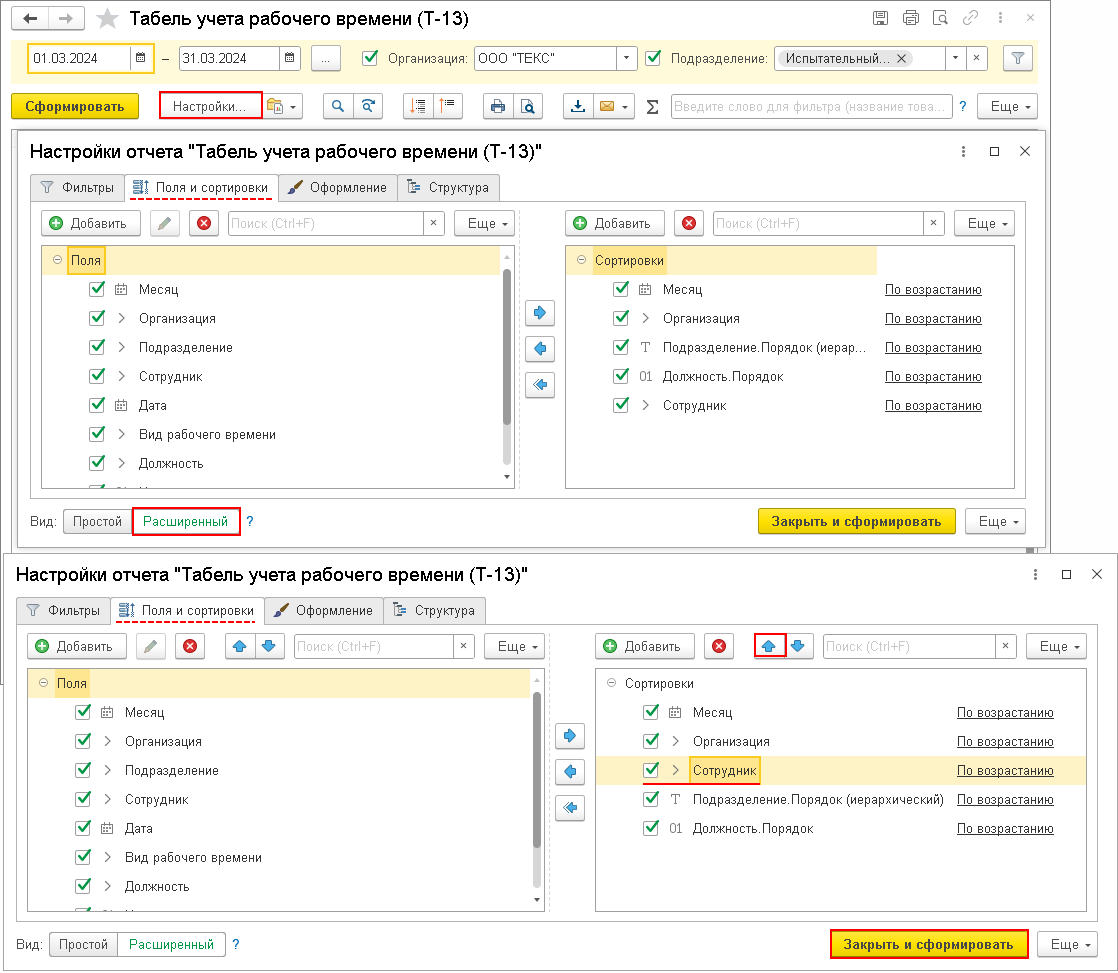Open Структура tab in upper settings window
The image size is (1118, 973).
pyautogui.click(x=448, y=187)
